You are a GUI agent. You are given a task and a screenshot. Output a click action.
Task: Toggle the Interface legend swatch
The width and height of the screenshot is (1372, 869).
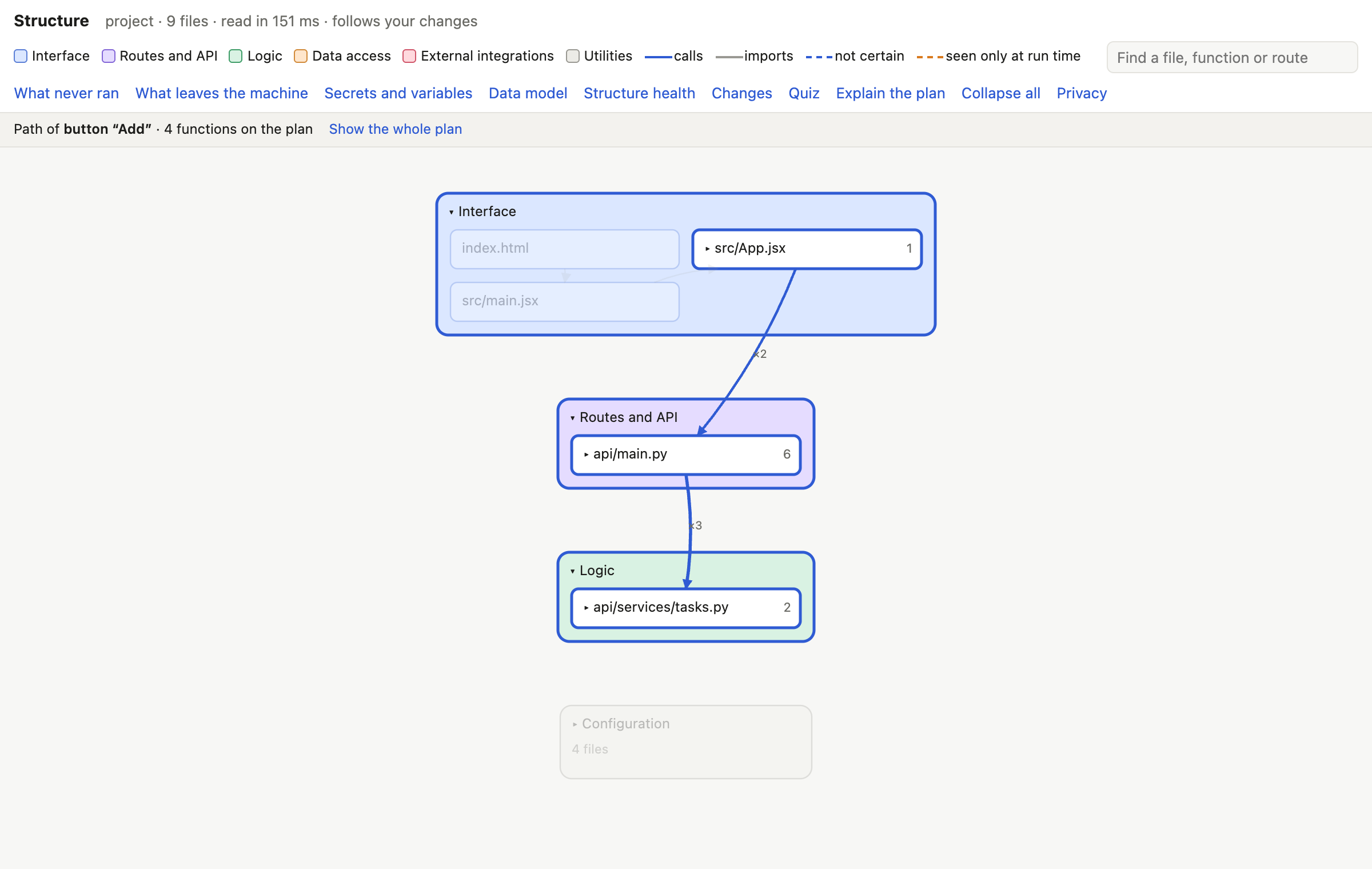point(21,56)
